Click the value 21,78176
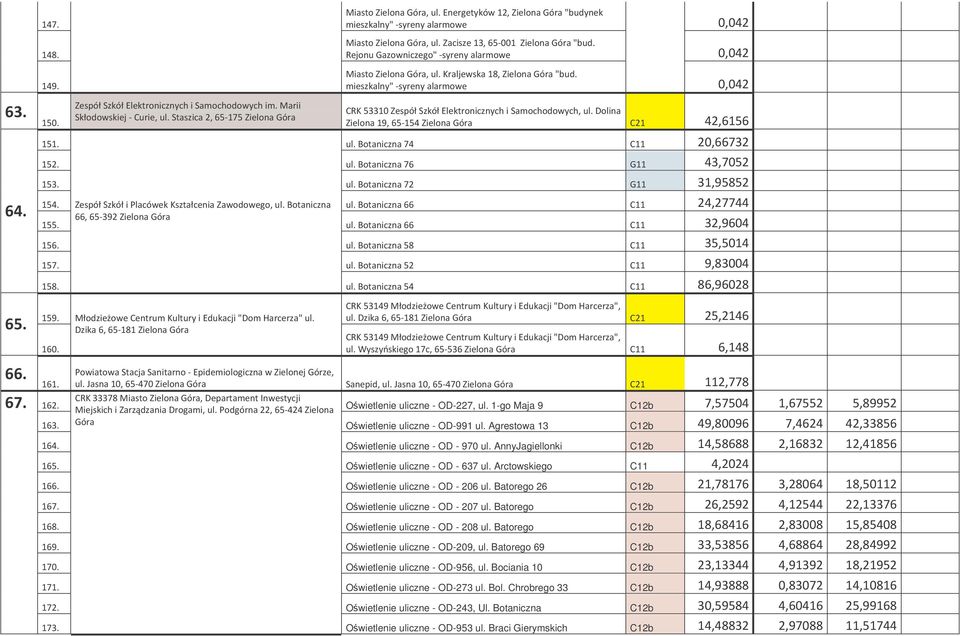The image size is (960, 636). [723, 484]
